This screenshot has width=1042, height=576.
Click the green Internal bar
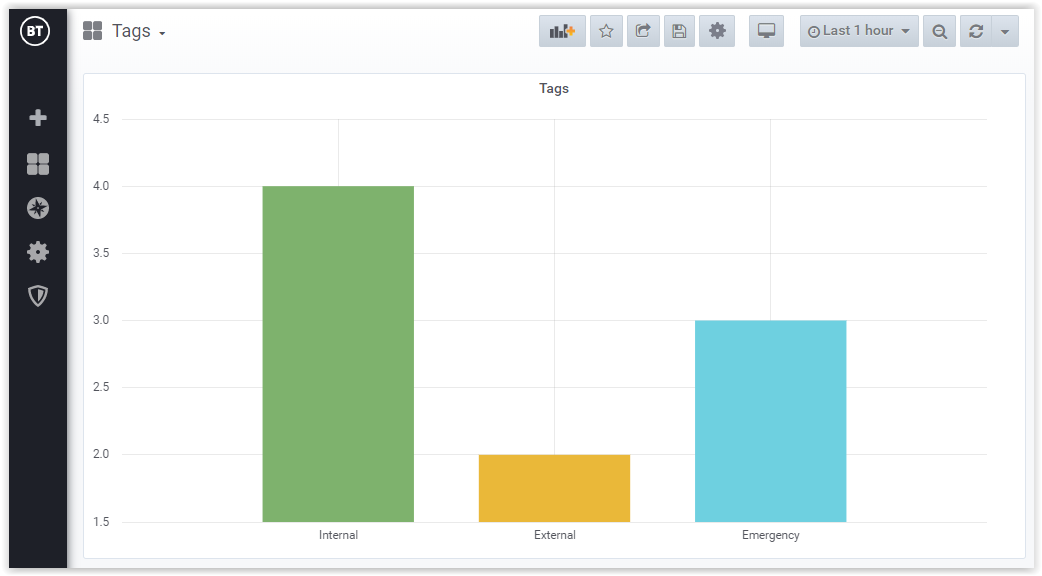tap(338, 353)
